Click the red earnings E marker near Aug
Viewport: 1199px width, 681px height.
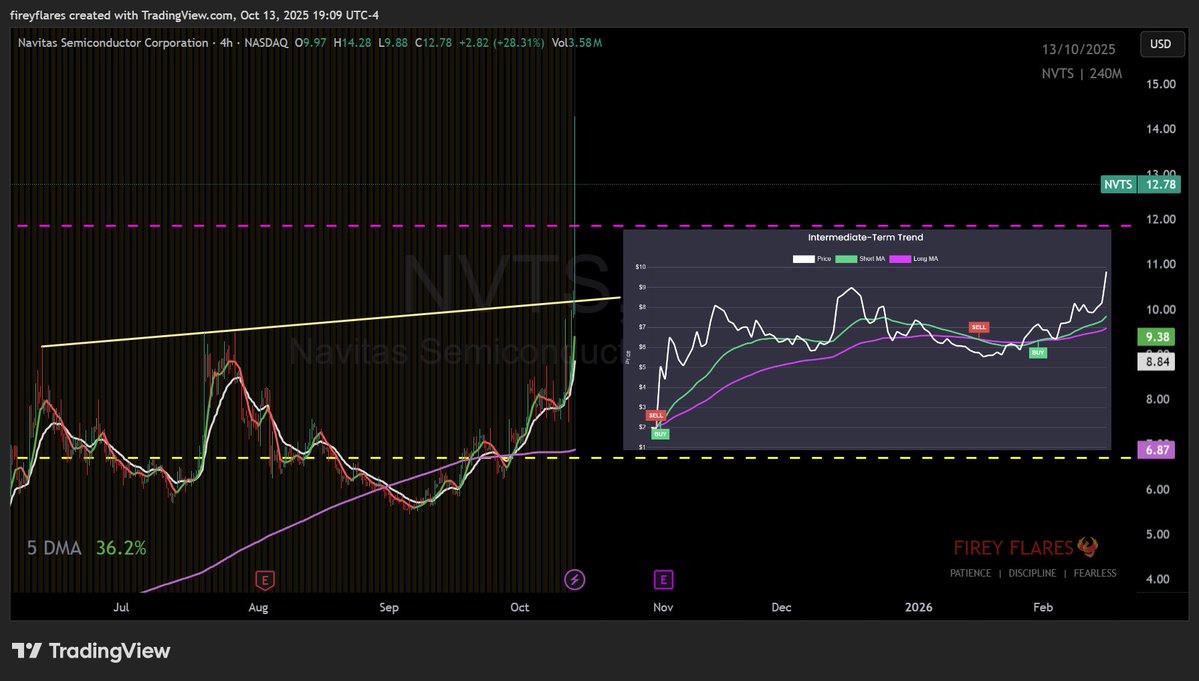[x=265, y=580]
